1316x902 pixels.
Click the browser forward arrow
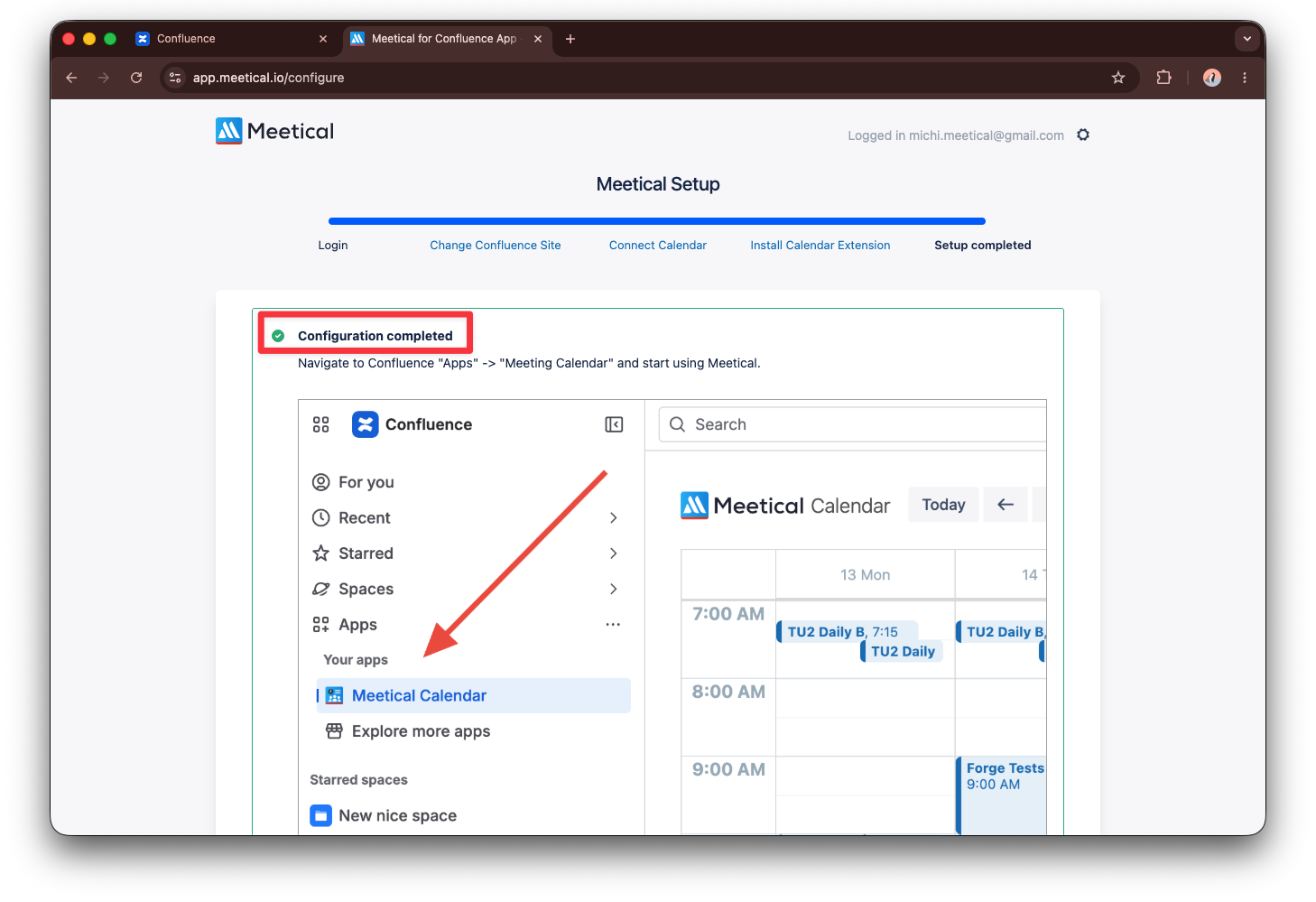104,78
